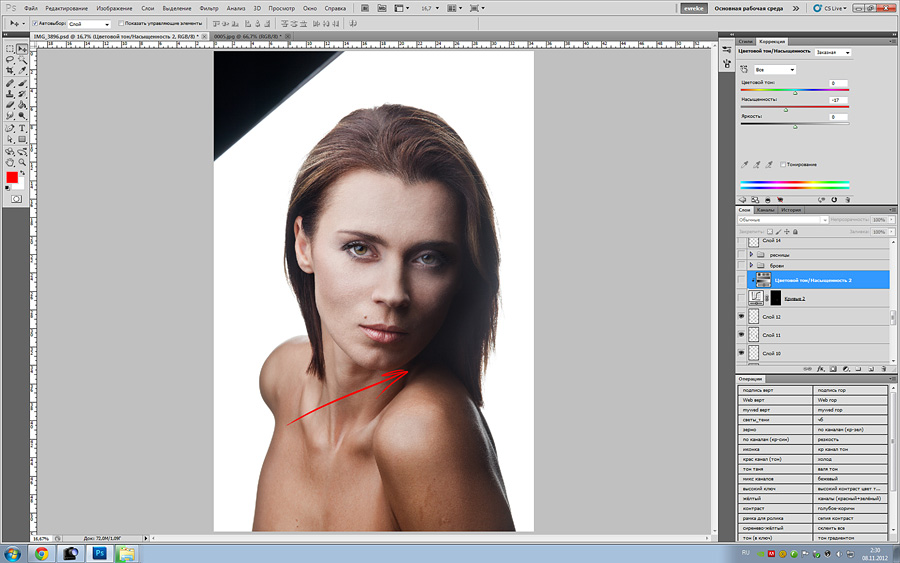Select the Zoom tool in the toolbox
Viewport: 900px width, 563px height.
[22, 162]
